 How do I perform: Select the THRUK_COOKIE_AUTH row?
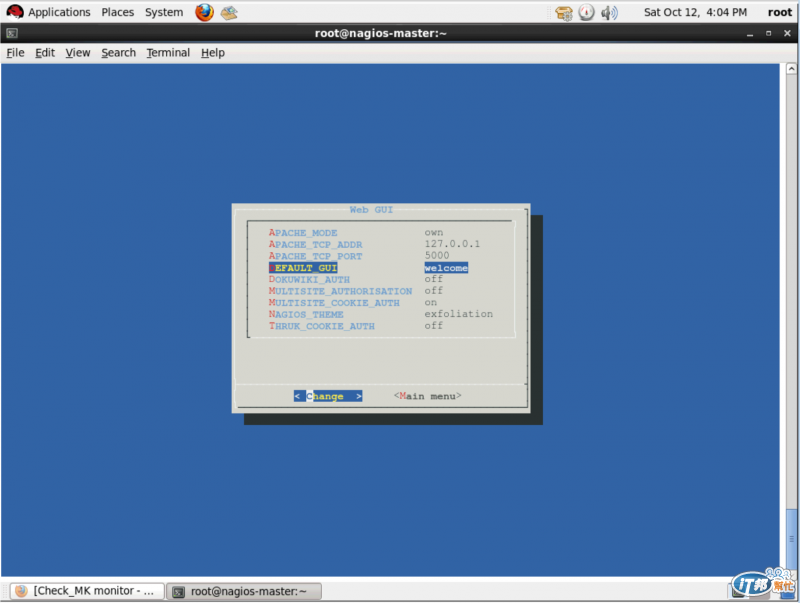click(381, 326)
